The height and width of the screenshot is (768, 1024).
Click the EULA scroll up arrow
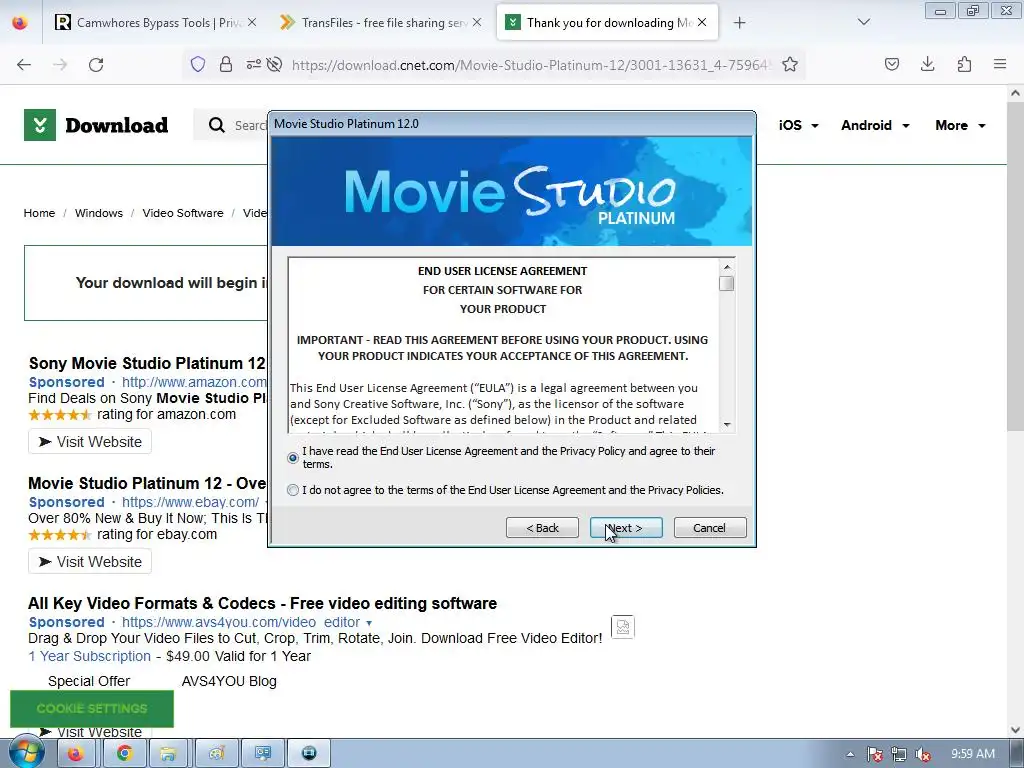727,266
